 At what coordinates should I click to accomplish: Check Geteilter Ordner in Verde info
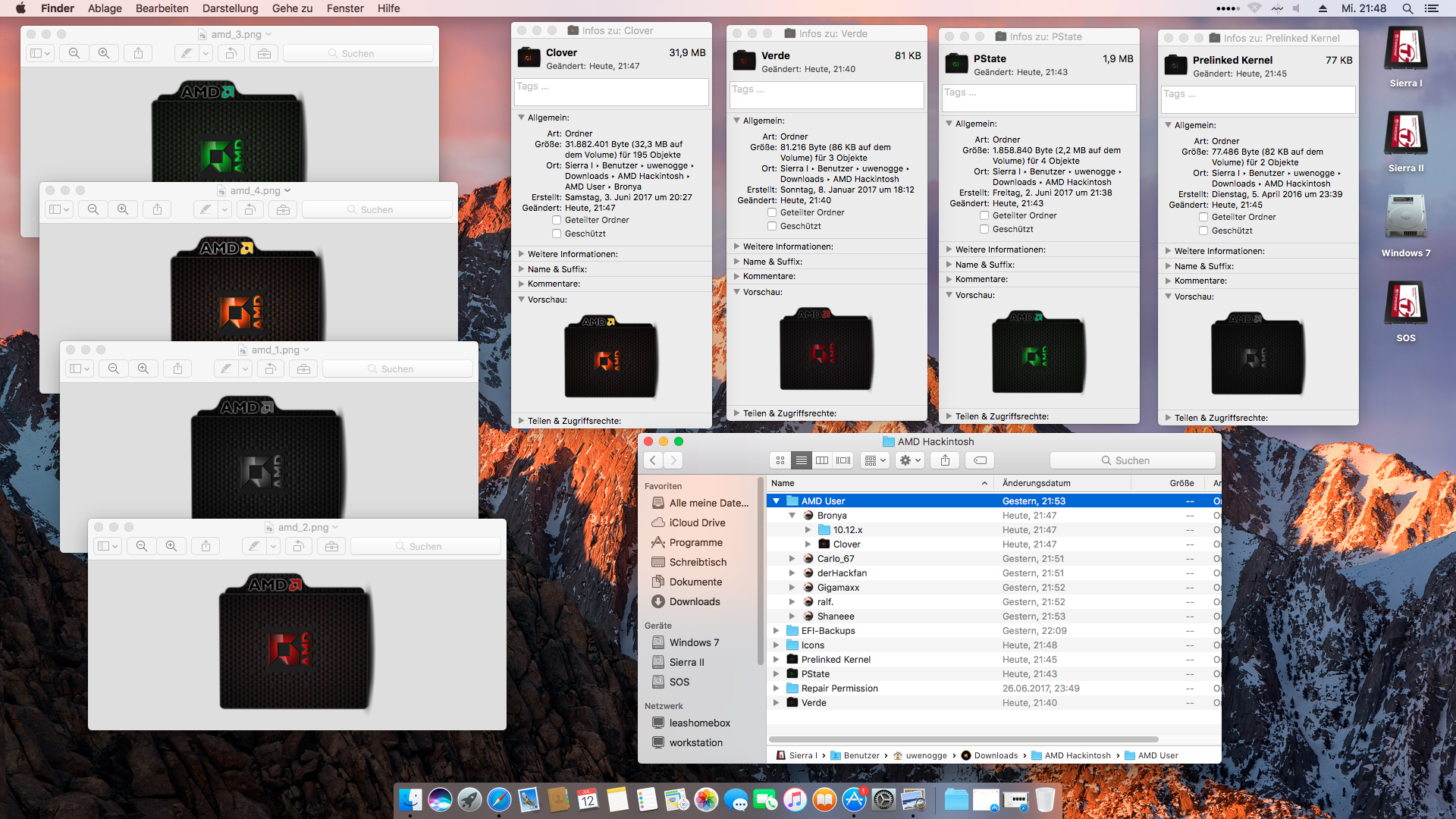[x=772, y=212]
